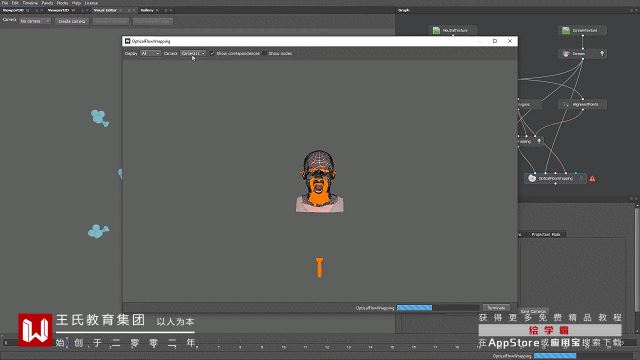Switch to the Visual Editor tab
Screen dimensions: 640x360
[x=105, y=10]
